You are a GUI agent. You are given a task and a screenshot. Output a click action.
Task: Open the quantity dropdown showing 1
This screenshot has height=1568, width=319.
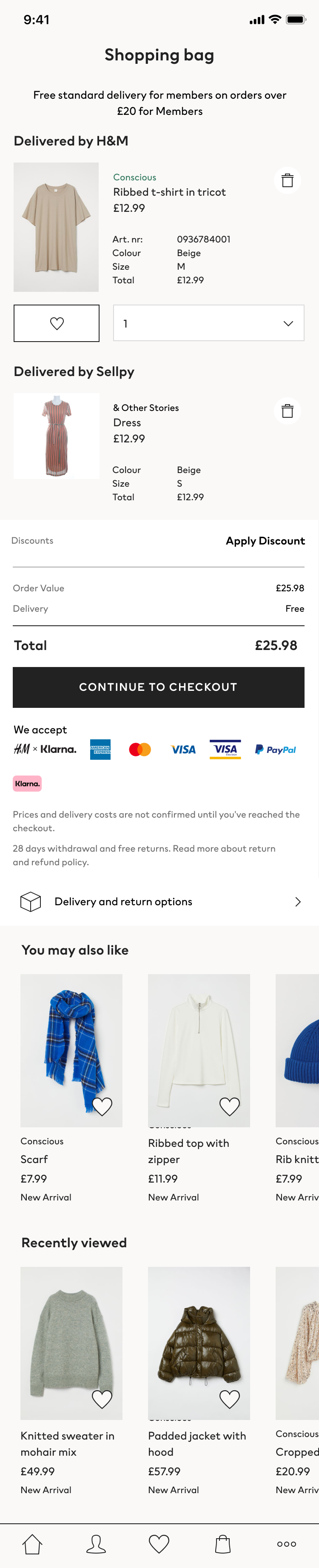209,323
